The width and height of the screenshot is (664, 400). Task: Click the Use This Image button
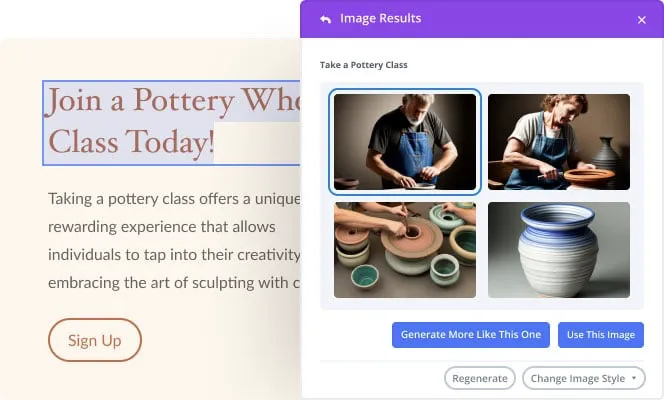[x=600, y=335]
